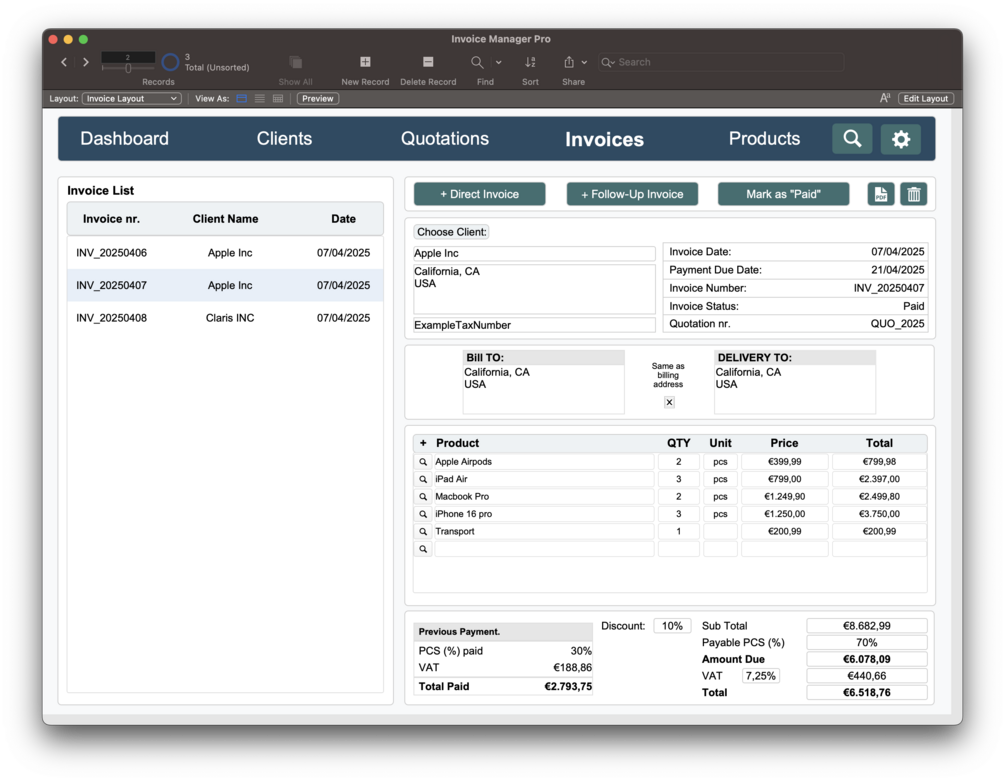The height and width of the screenshot is (781, 1005).
Task: Click price €1.250,00 of iPhone 16 pro
Action: point(785,514)
